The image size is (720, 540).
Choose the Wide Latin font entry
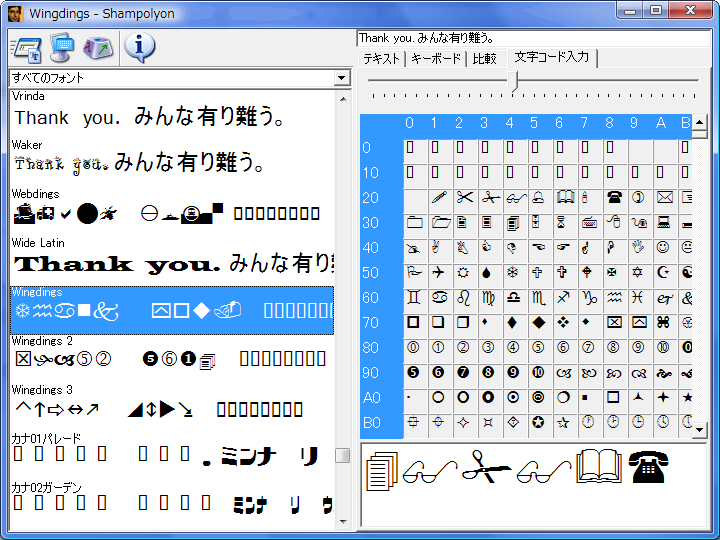(x=172, y=260)
